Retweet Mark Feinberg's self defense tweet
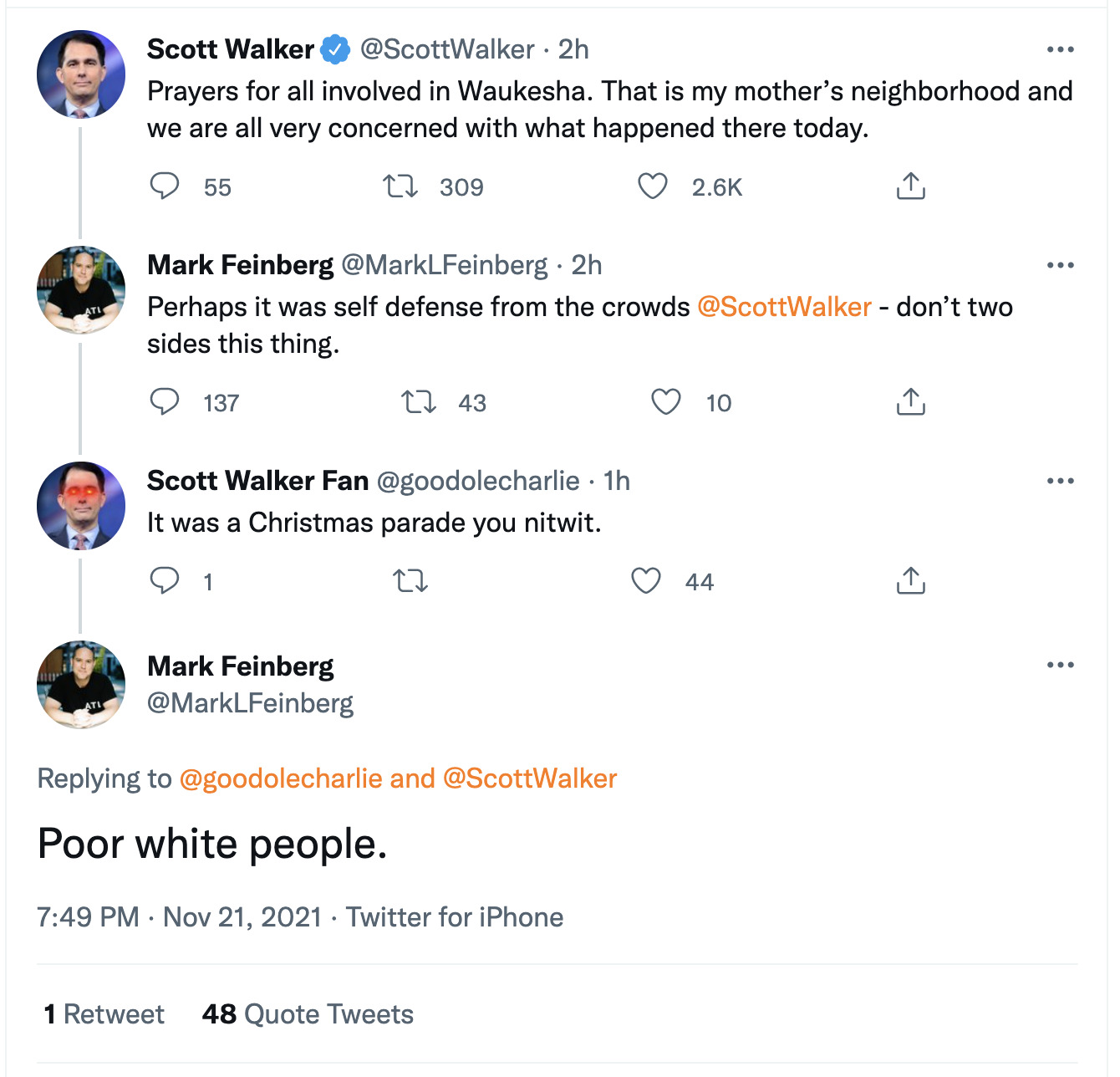This screenshot has width=1120, height=1077. [x=419, y=401]
